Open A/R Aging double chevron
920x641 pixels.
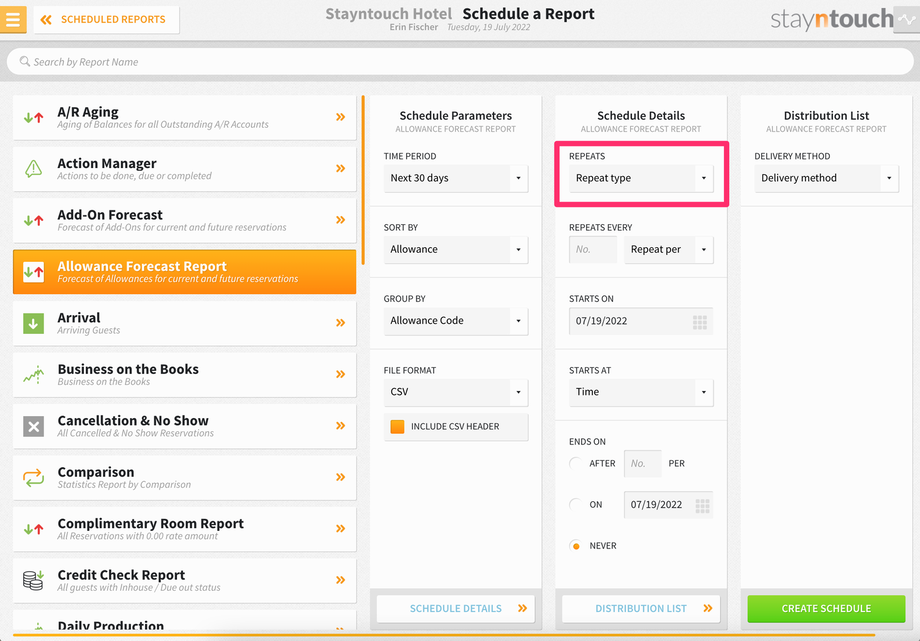[340, 117]
